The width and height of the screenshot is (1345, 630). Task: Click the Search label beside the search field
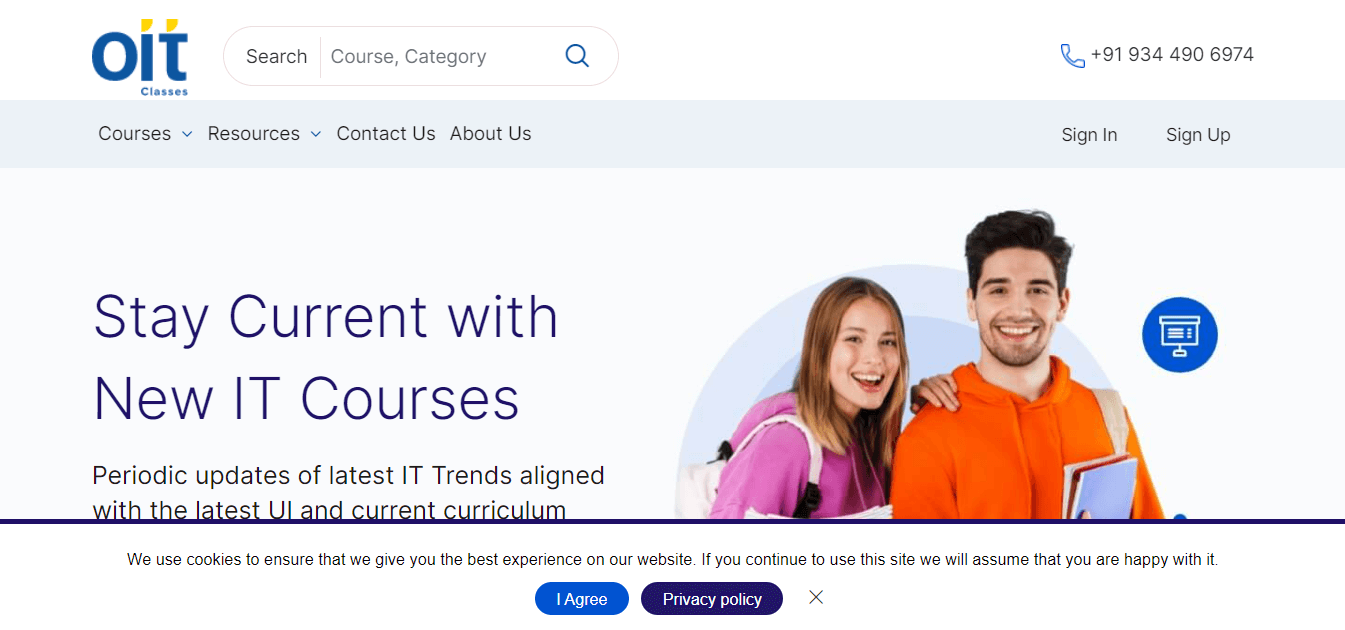[x=277, y=57]
